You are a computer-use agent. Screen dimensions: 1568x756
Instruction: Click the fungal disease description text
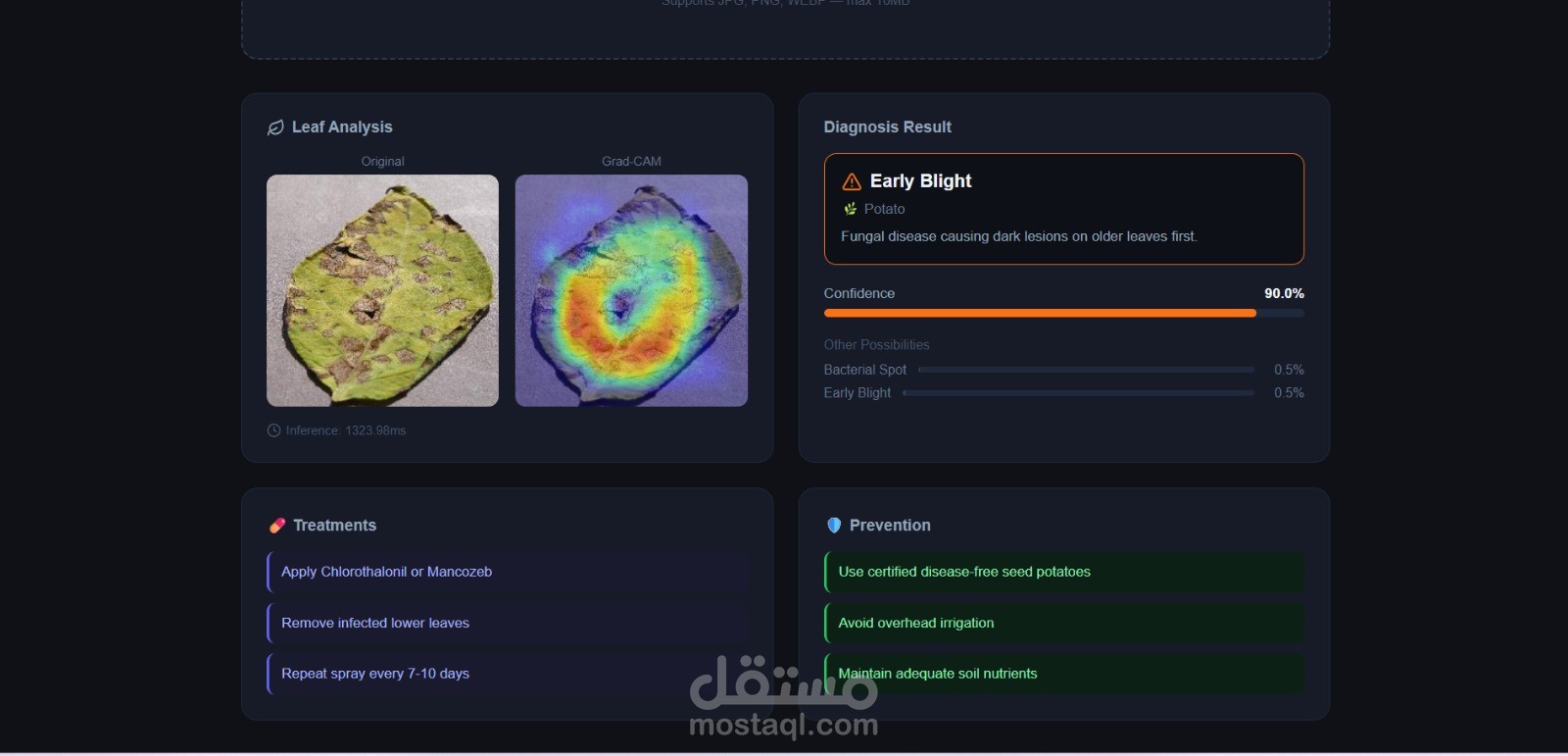tap(1019, 236)
